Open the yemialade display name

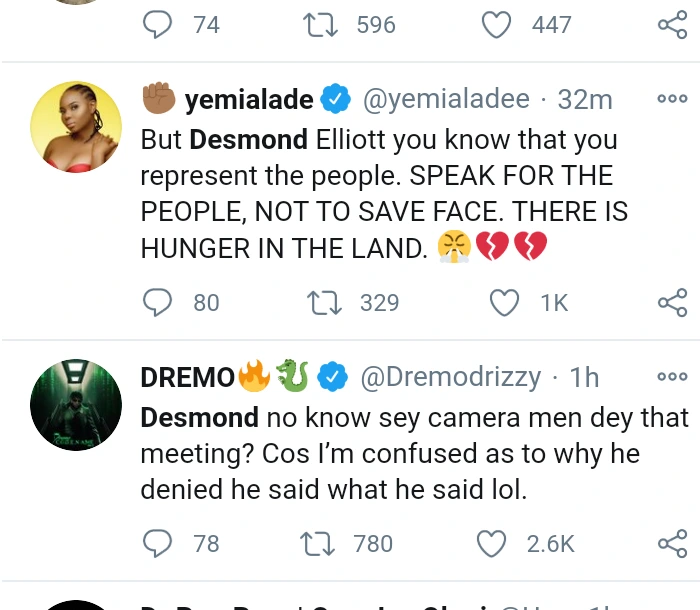click(x=249, y=100)
